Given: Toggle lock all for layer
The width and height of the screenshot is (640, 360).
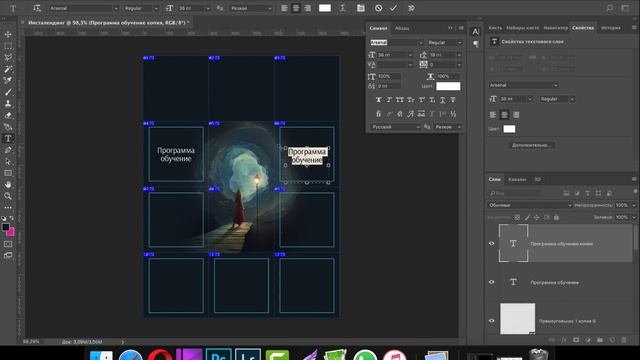Looking at the screenshot, I should [x=556, y=217].
